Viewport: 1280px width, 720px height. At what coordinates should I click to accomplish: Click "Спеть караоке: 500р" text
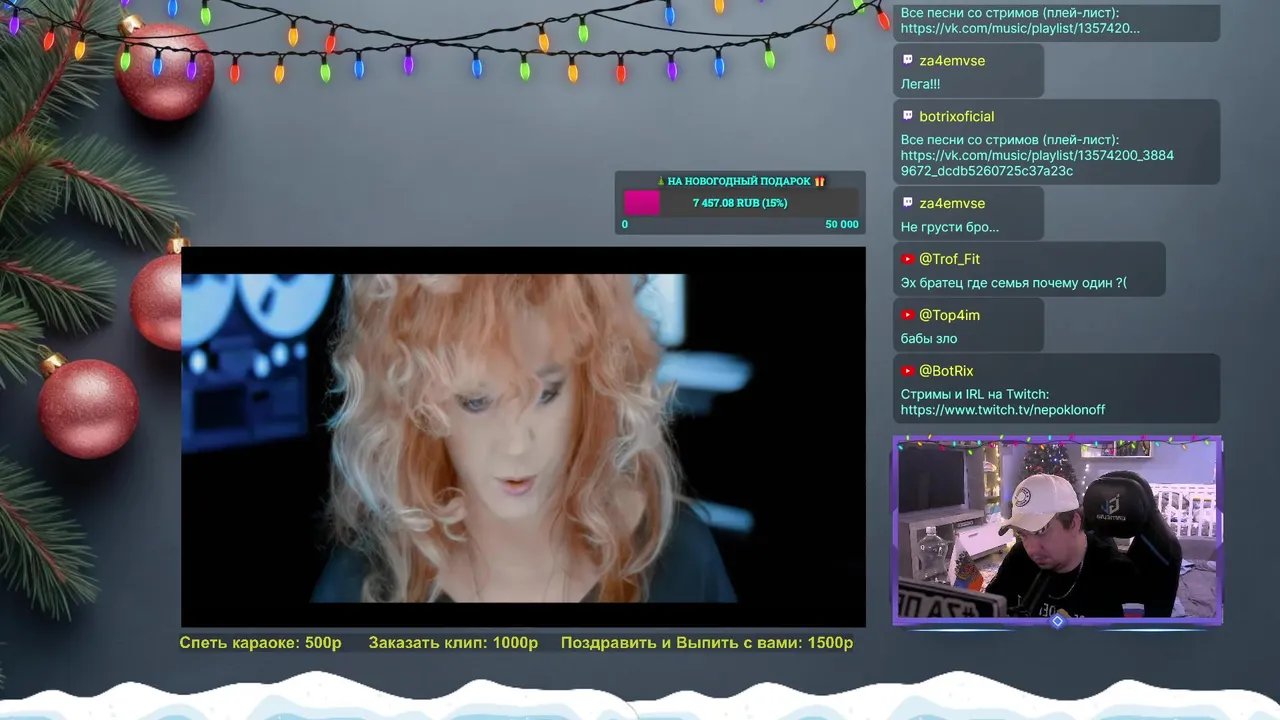tap(260, 643)
